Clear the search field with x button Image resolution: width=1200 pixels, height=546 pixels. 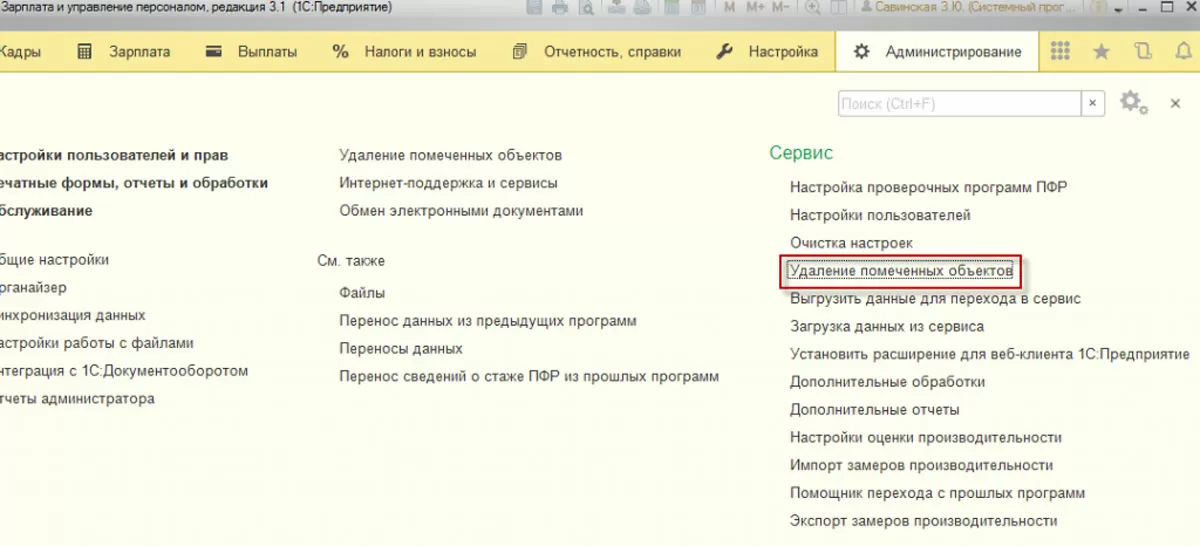1093,103
